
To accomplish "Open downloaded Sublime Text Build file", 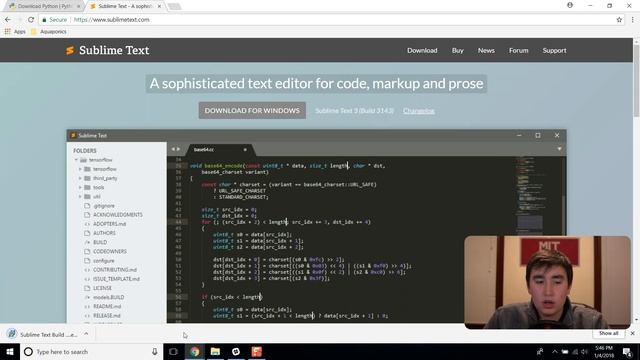I will [43, 334].
